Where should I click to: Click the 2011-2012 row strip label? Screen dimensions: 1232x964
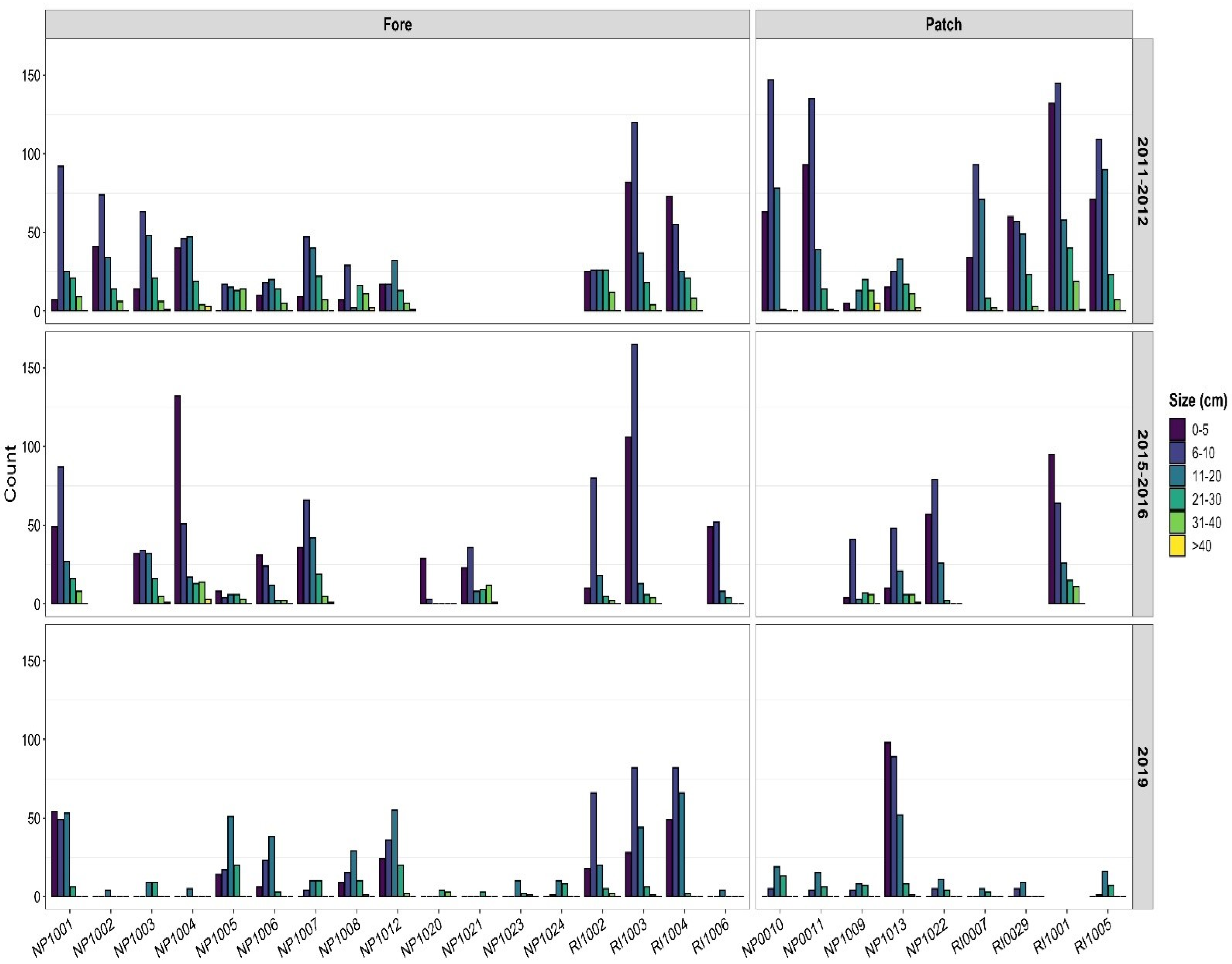(1142, 181)
